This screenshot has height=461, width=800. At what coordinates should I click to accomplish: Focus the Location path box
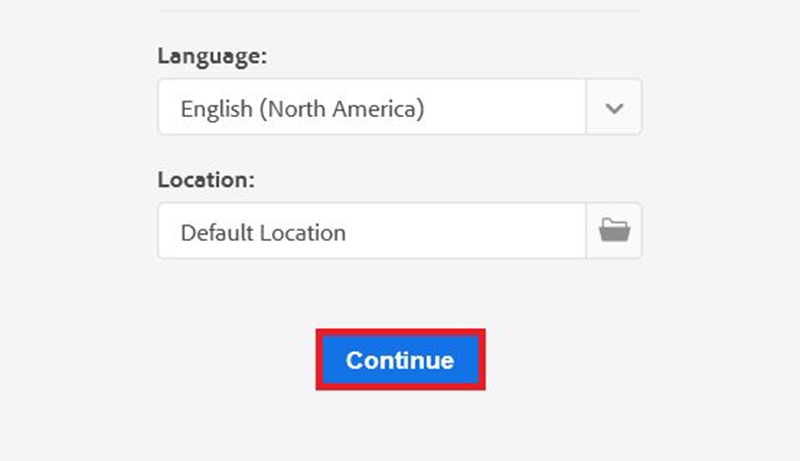click(x=372, y=231)
